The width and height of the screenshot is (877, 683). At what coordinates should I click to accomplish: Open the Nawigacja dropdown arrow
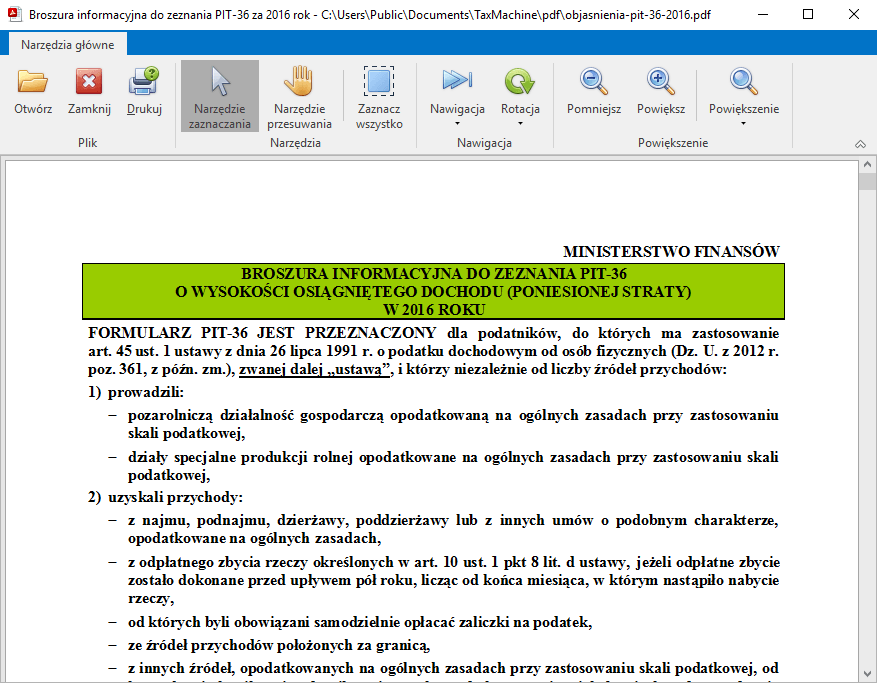point(456,121)
